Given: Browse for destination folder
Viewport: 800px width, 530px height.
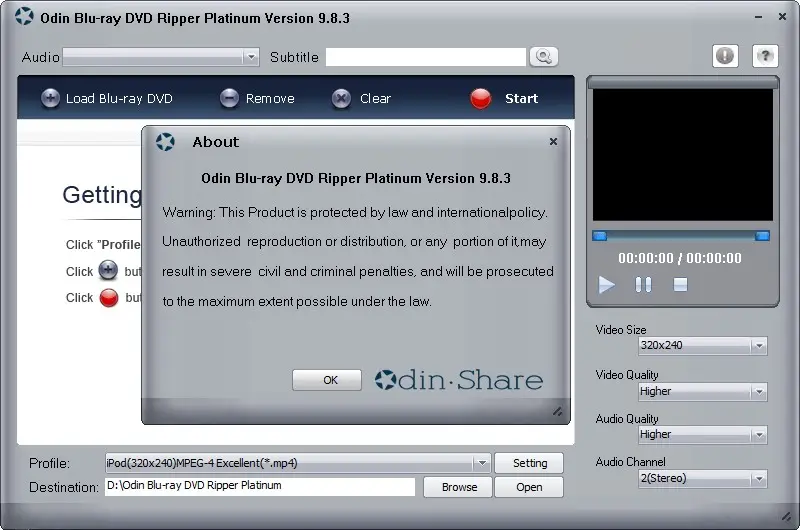Looking at the screenshot, I should (458, 487).
